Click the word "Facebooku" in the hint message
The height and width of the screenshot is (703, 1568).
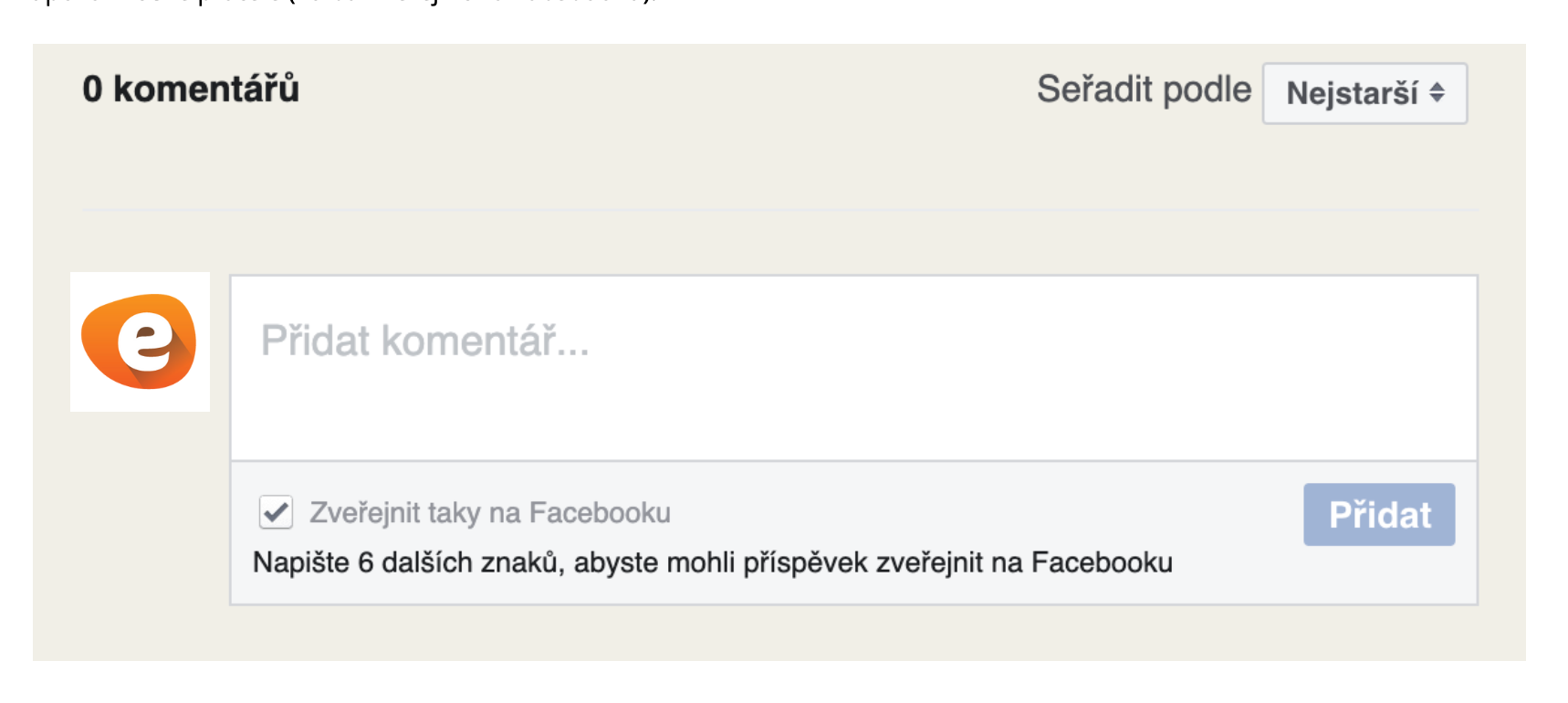click(1102, 562)
